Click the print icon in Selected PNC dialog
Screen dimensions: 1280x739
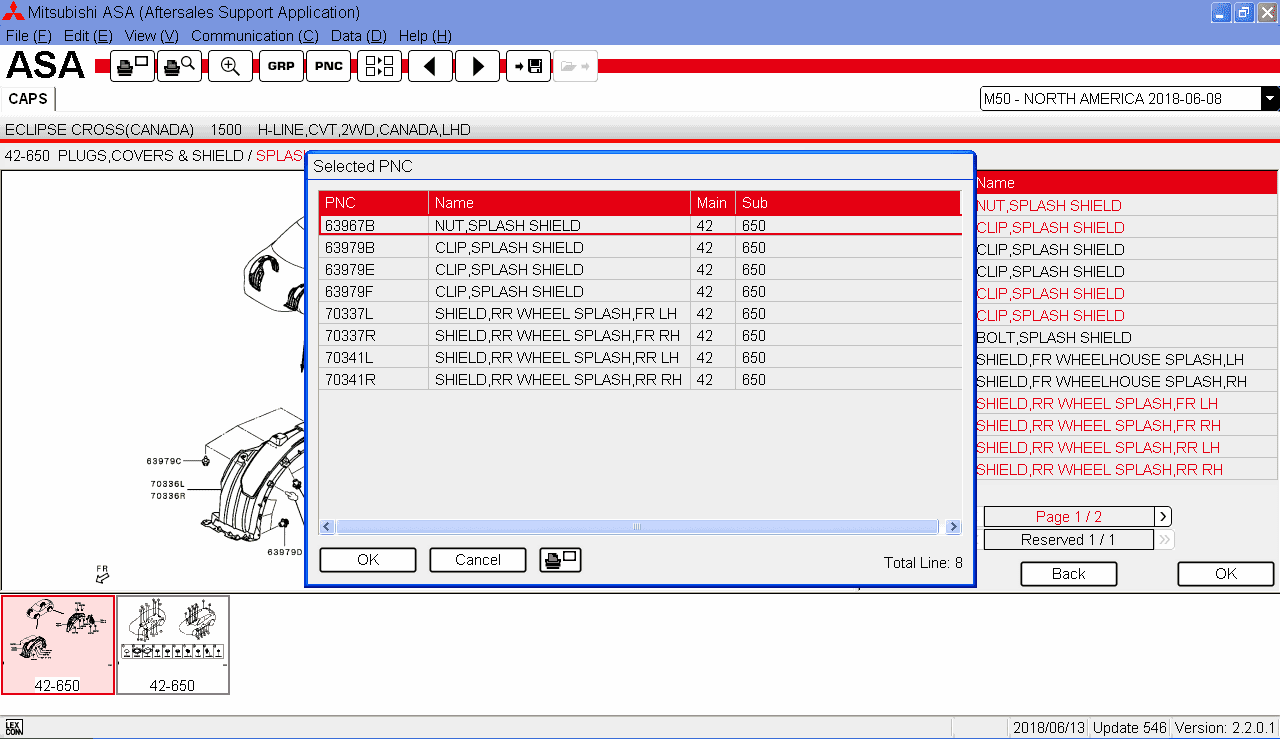[560, 560]
